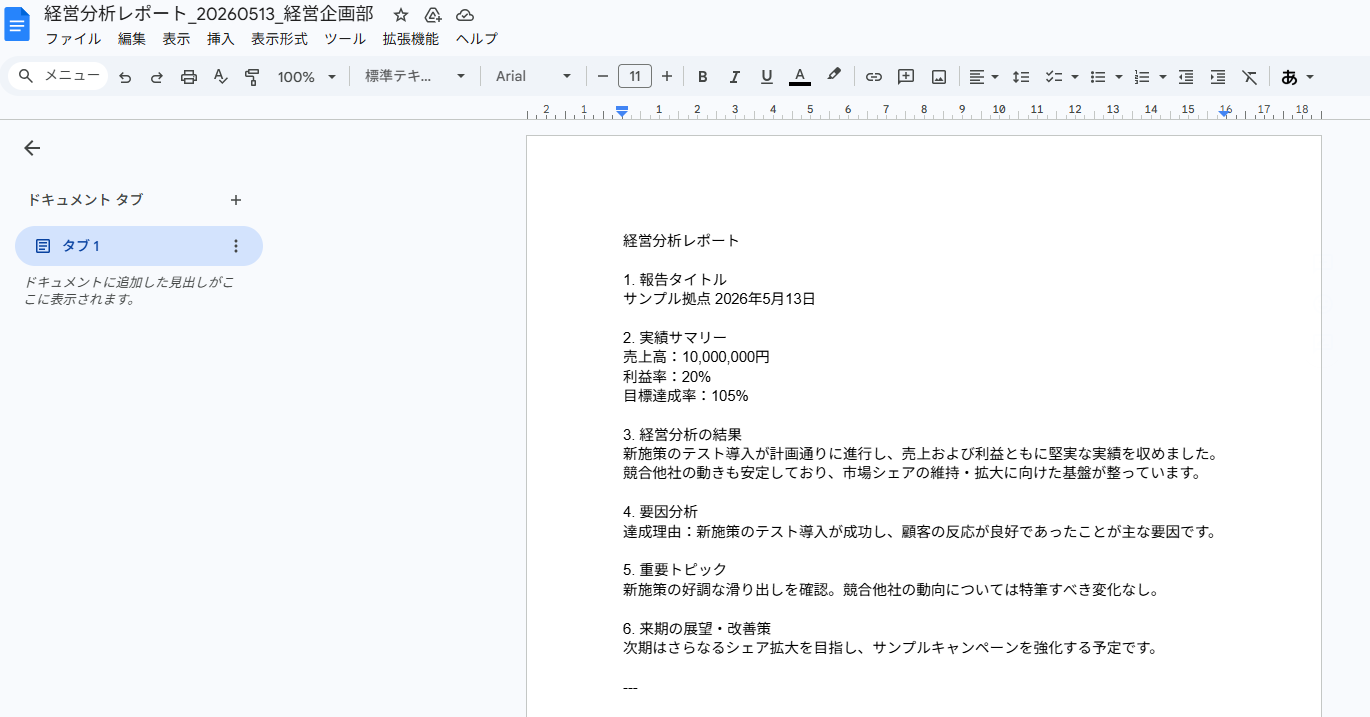The width and height of the screenshot is (1370, 717).
Task: Insert a bulleted list
Action: (x=1098, y=77)
